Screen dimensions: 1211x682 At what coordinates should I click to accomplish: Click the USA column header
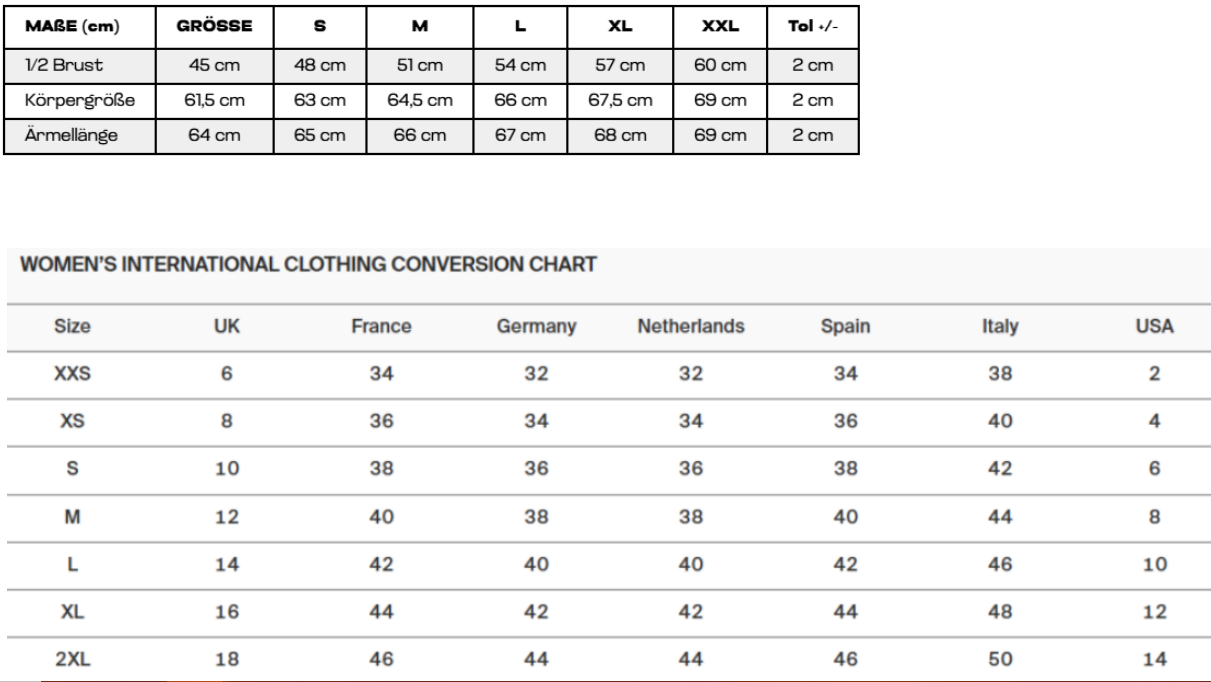coord(1154,325)
